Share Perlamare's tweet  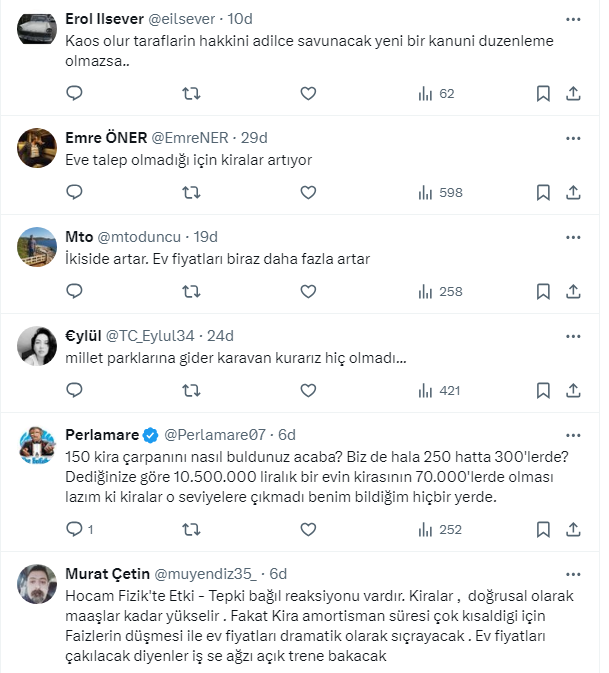pos(573,529)
